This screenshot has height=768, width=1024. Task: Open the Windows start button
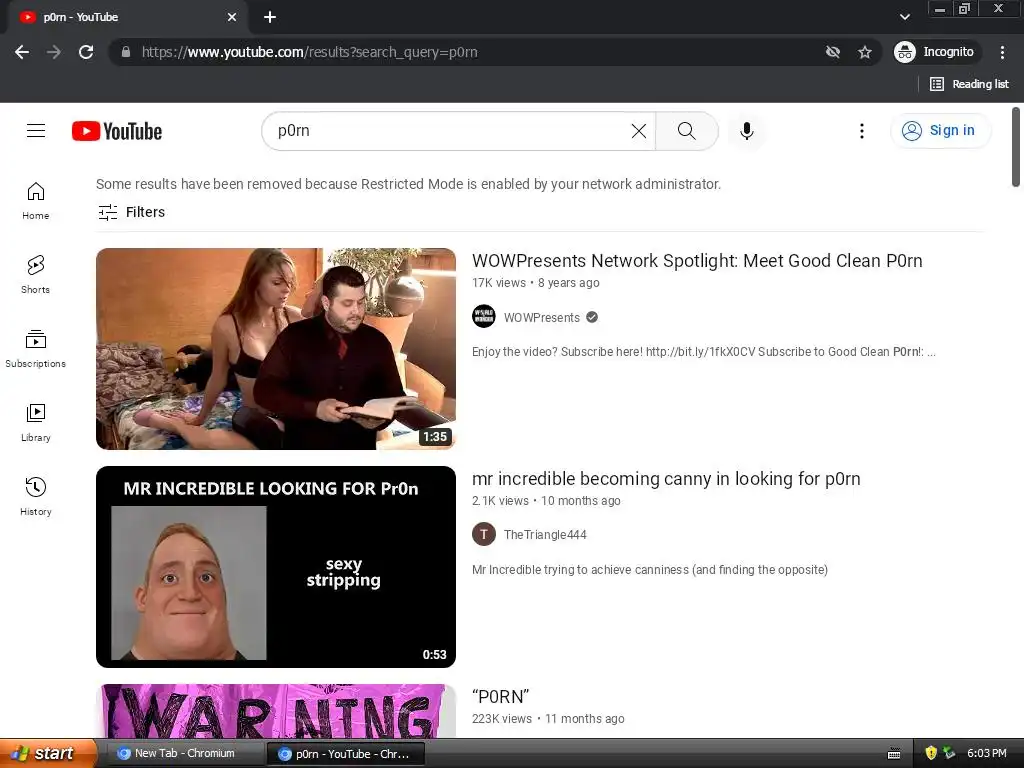(x=46, y=753)
